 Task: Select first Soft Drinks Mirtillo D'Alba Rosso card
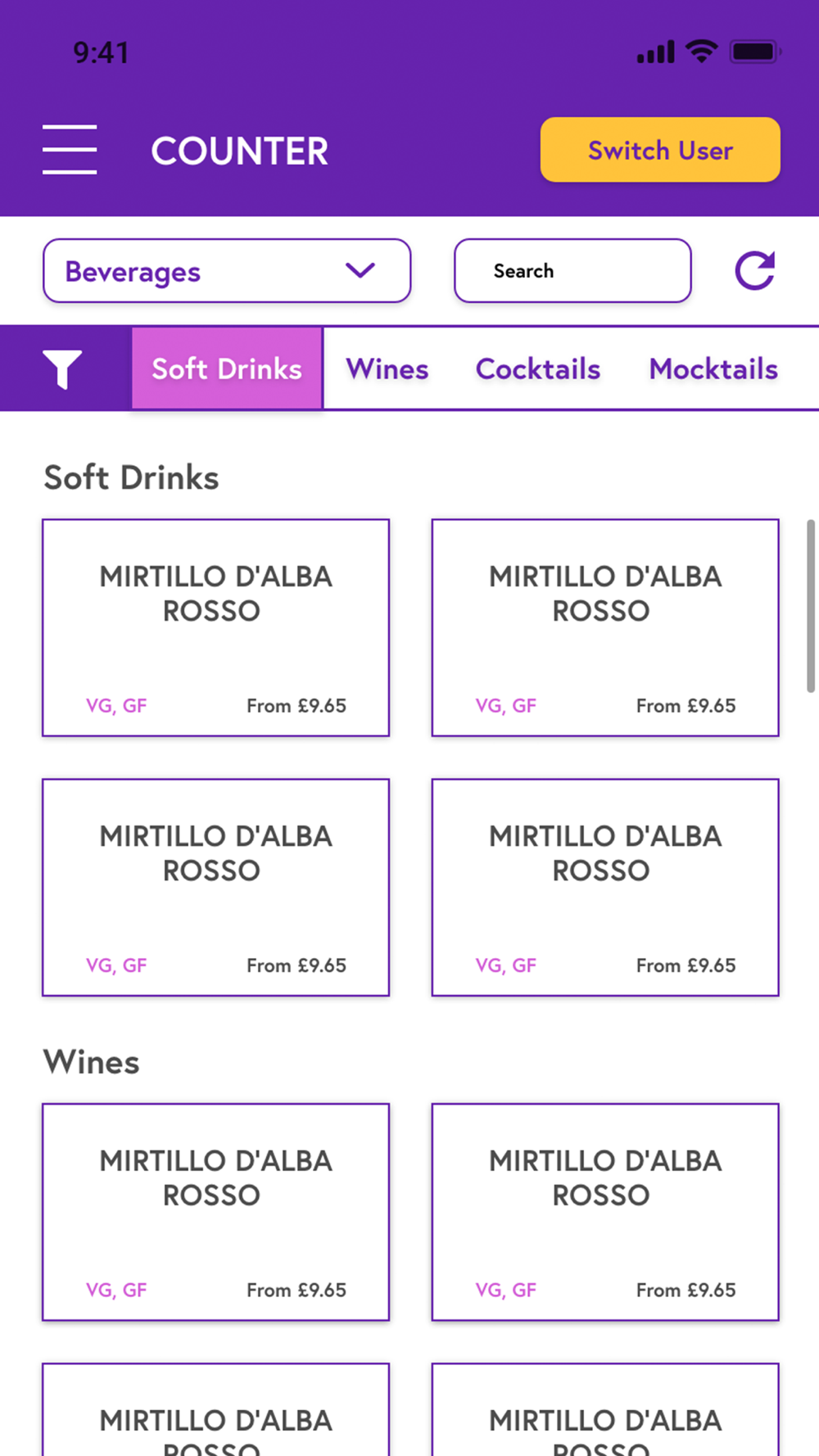pyautogui.click(x=215, y=627)
